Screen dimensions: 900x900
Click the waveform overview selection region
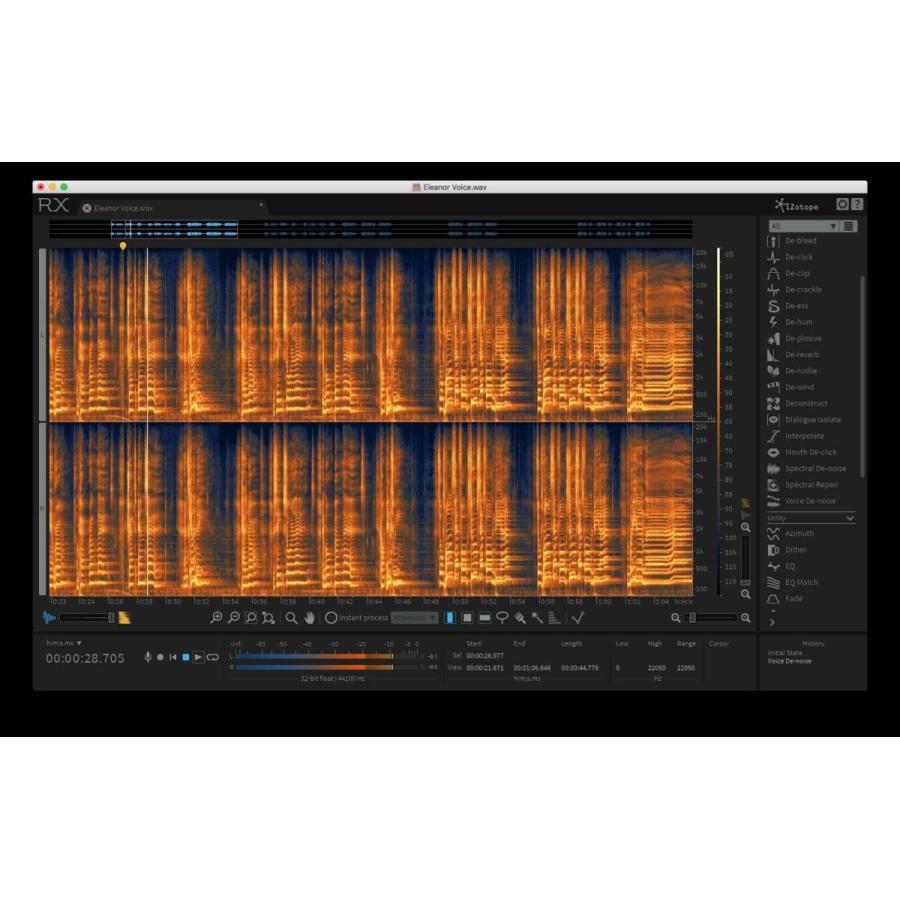[174, 229]
